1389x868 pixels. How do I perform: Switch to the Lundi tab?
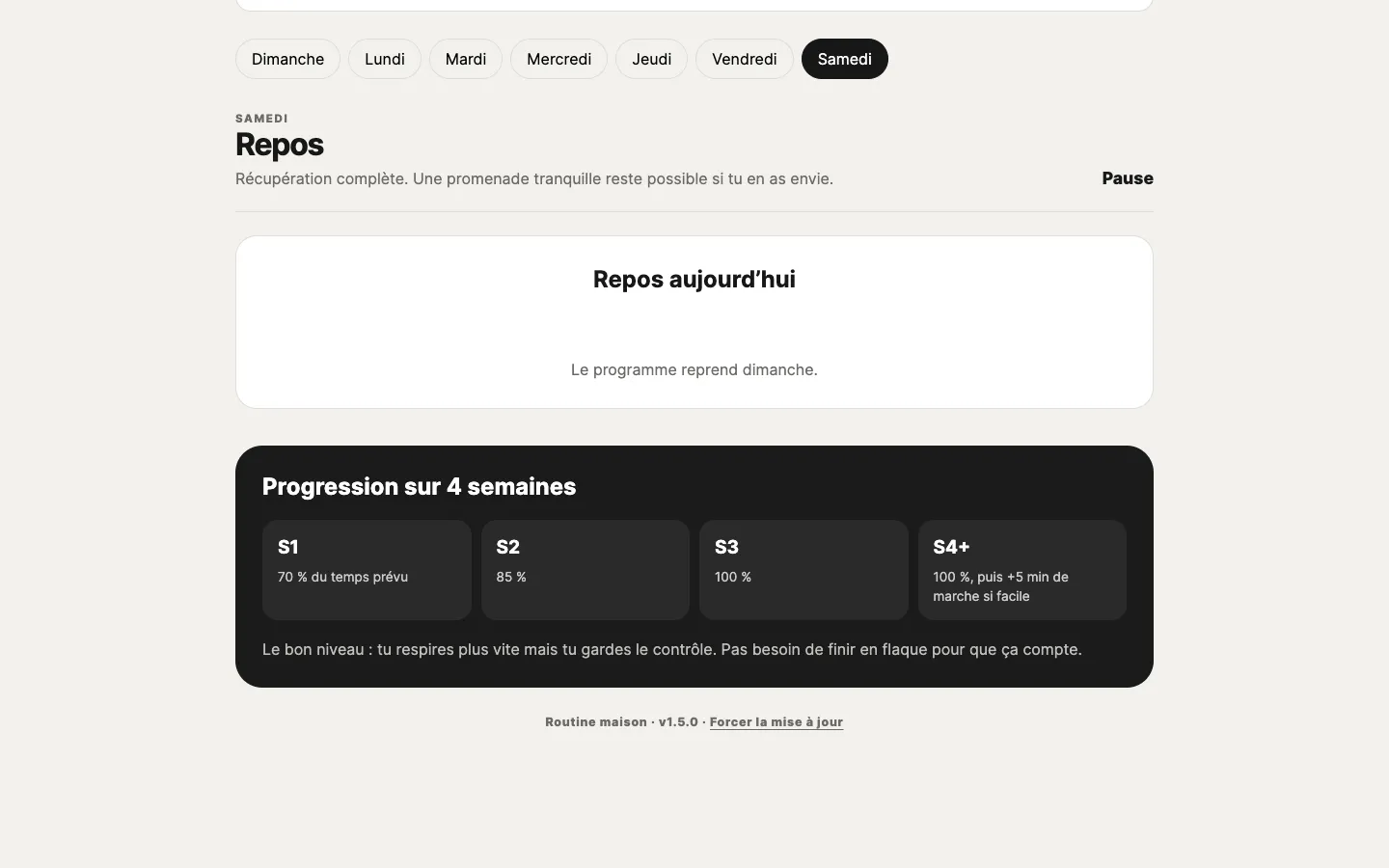385,59
